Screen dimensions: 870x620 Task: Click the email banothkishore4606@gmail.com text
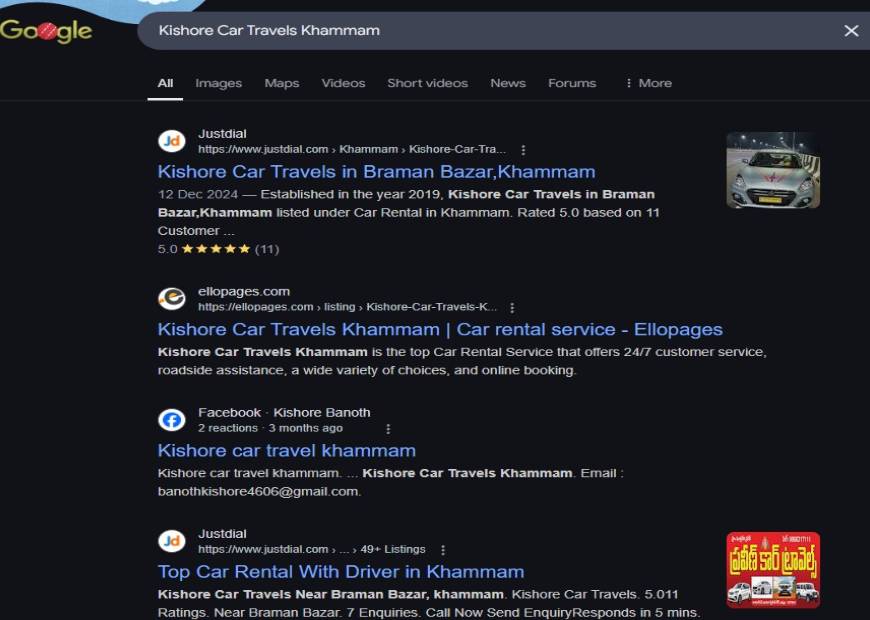(x=259, y=491)
